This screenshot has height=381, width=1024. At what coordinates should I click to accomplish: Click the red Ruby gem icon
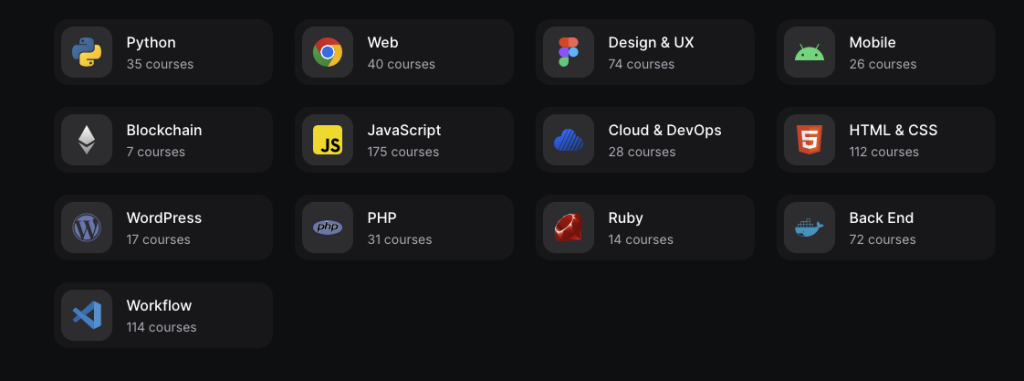(x=568, y=227)
